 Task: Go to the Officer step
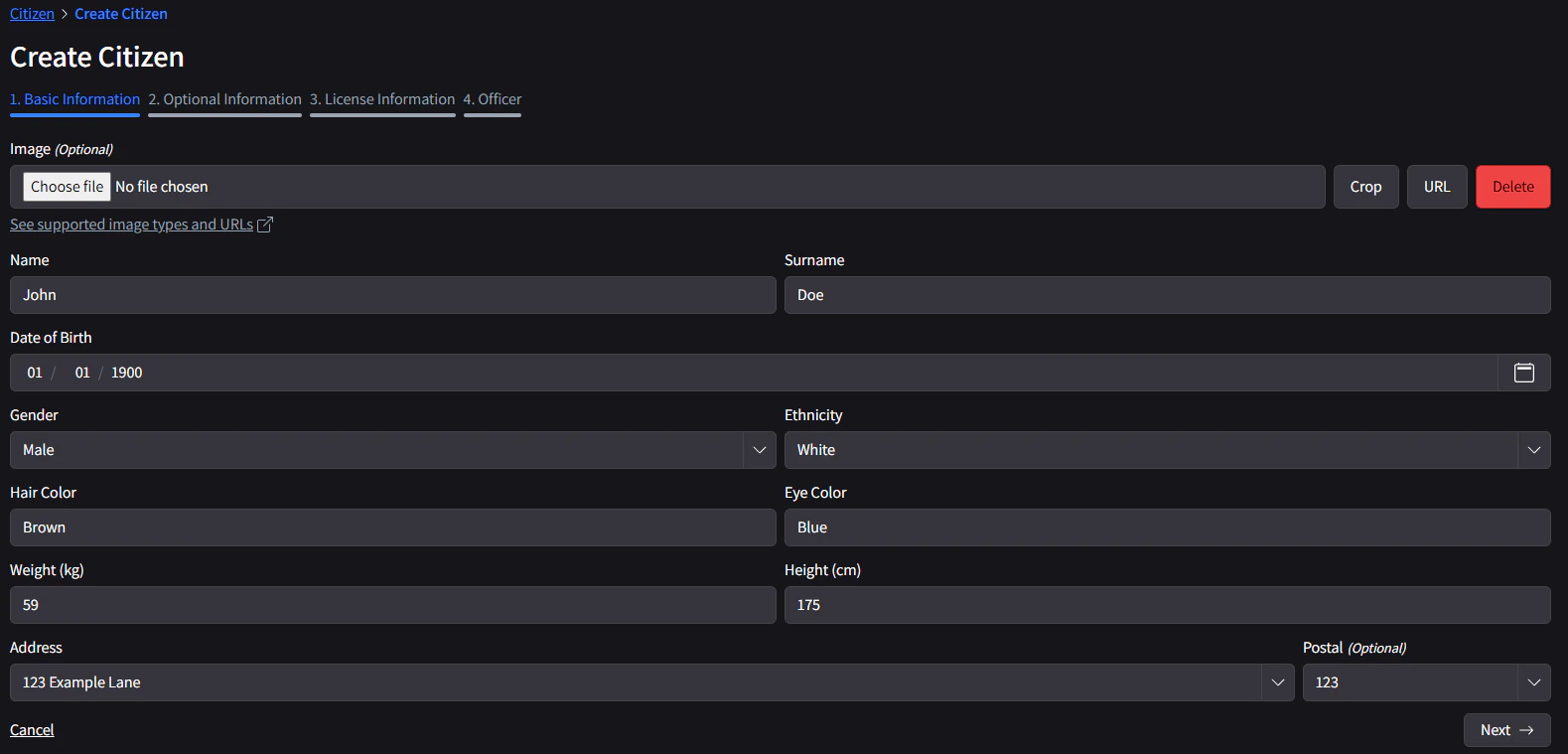493,98
